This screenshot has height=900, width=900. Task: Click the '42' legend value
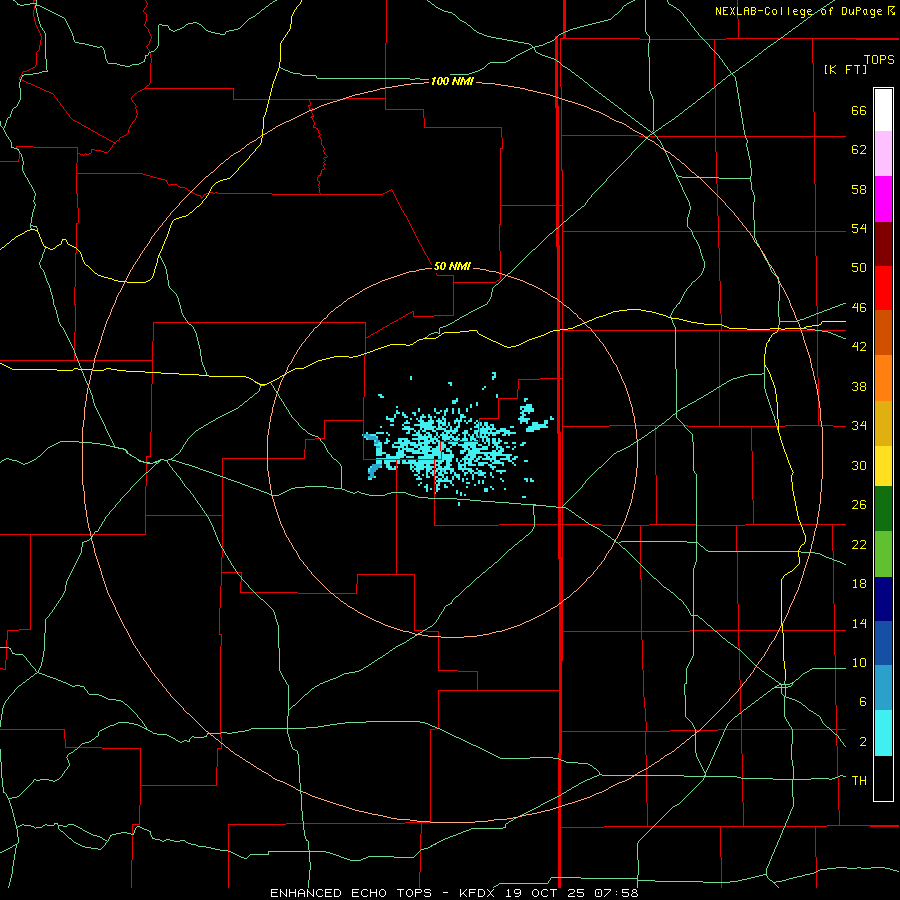(859, 346)
